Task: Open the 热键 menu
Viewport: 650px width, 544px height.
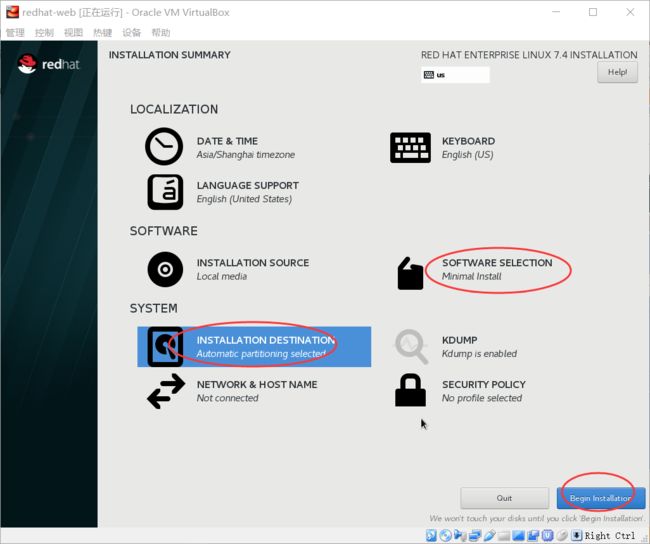Action: (102, 32)
